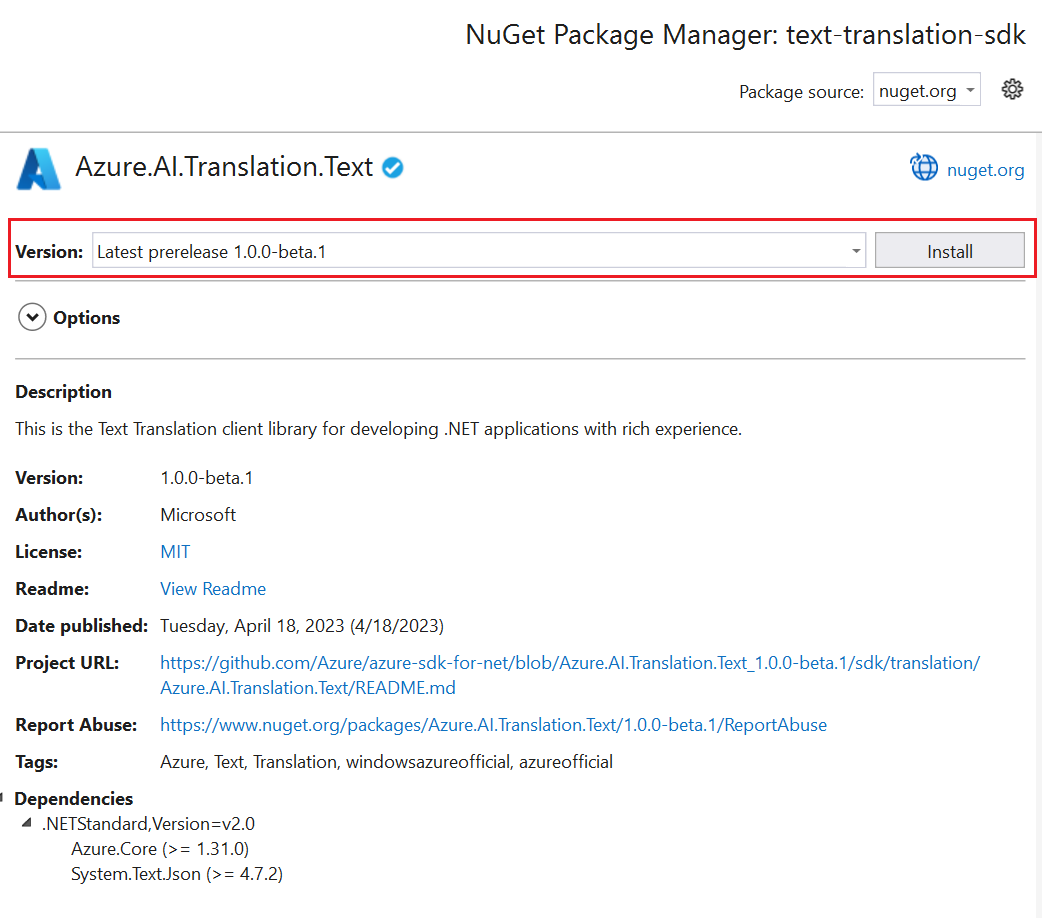The width and height of the screenshot is (1042, 918).
Task: Open the GitHub Project URL link
Action: click(567, 662)
